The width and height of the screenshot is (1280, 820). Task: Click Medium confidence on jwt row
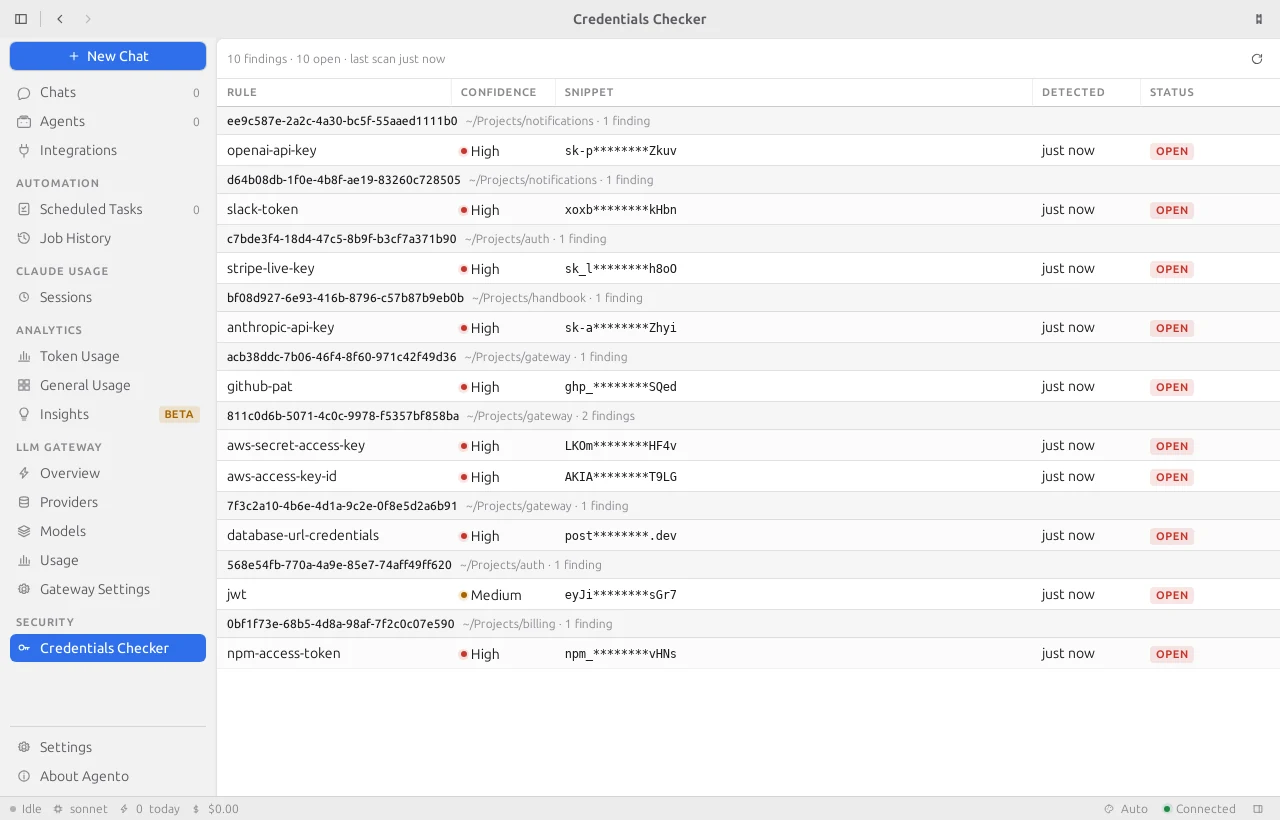pos(490,595)
